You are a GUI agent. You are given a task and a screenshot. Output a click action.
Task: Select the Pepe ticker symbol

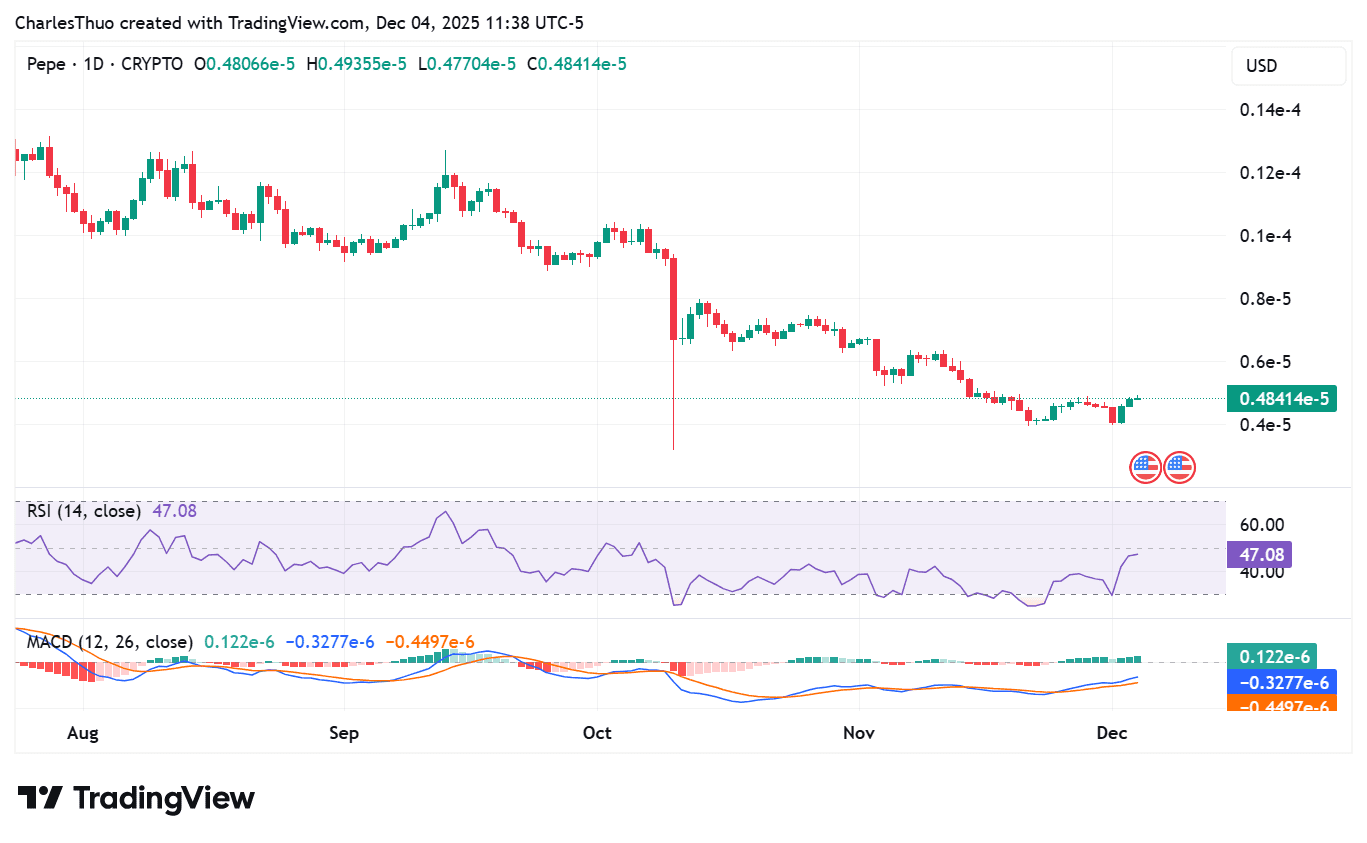click(x=47, y=63)
